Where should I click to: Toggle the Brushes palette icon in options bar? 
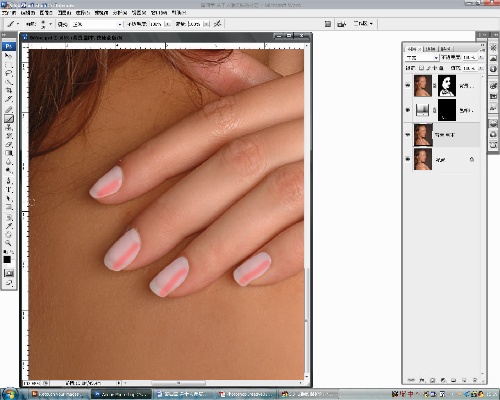pos(328,24)
